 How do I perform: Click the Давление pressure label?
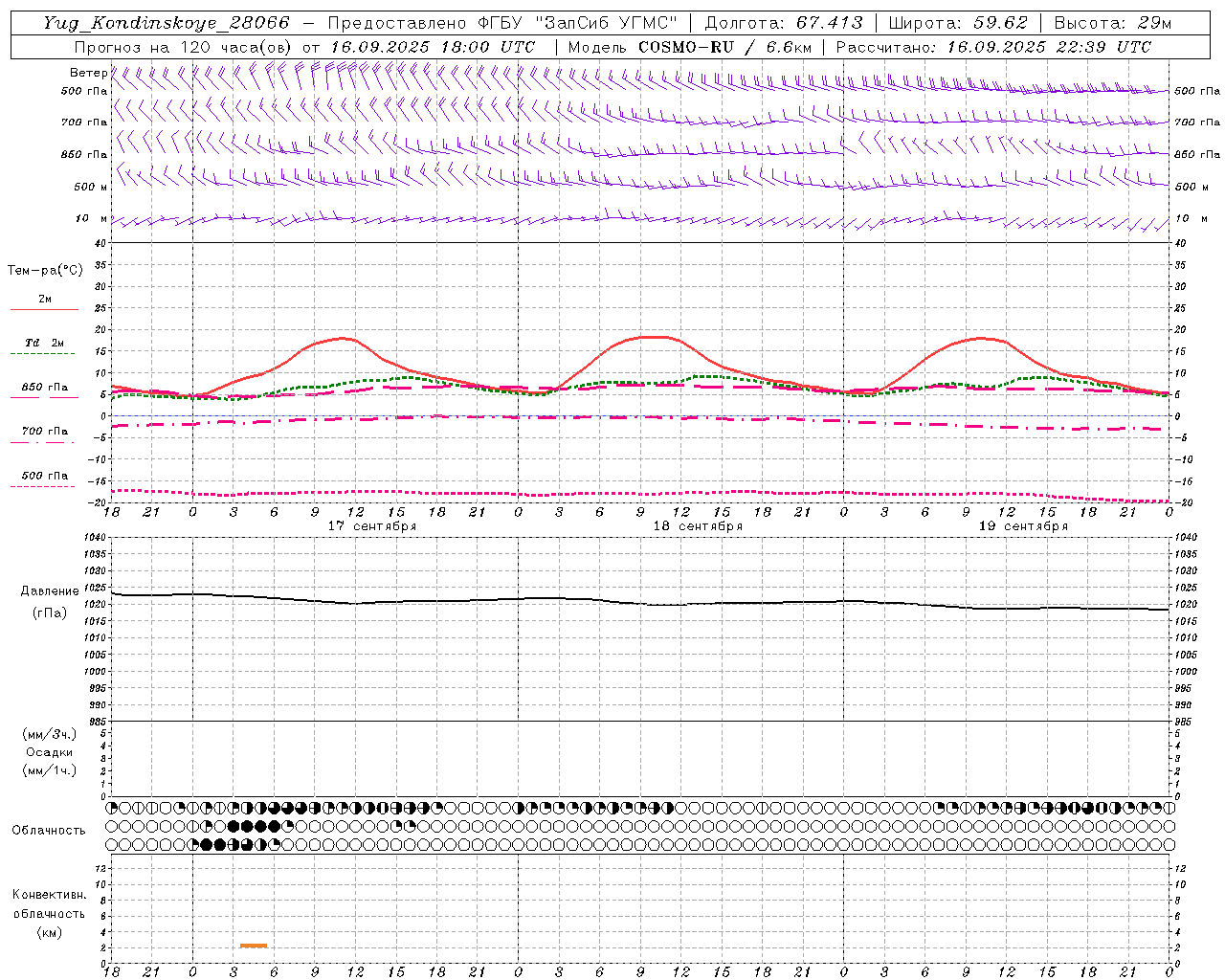[x=50, y=591]
